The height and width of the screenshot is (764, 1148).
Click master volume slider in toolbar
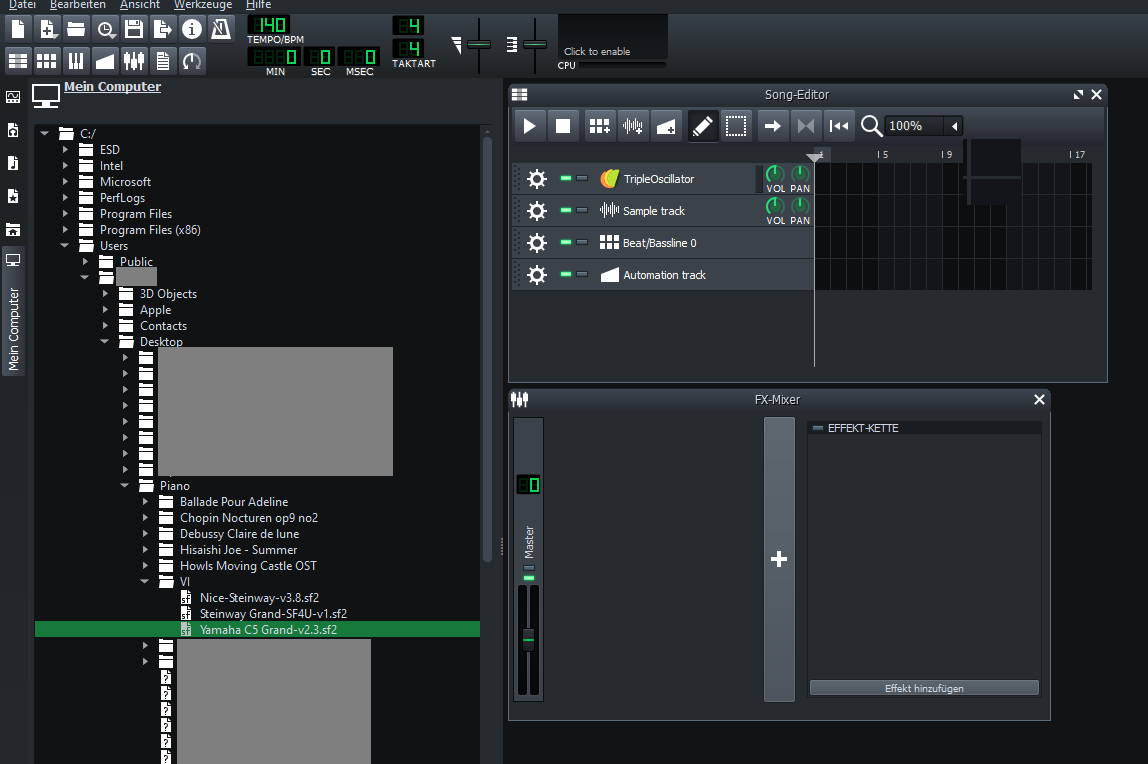pos(479,45)
